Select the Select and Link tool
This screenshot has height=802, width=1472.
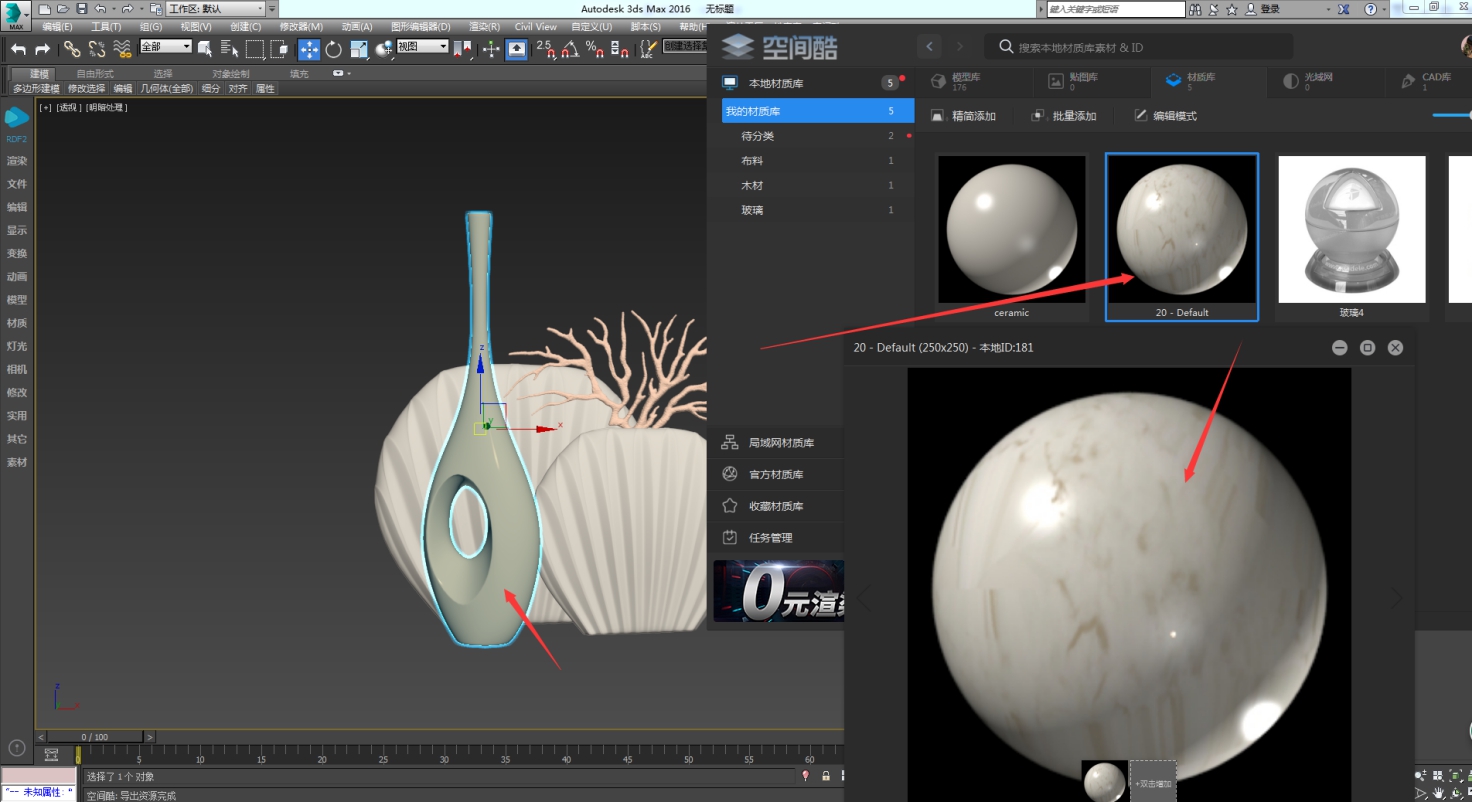(x=72, y=48)
